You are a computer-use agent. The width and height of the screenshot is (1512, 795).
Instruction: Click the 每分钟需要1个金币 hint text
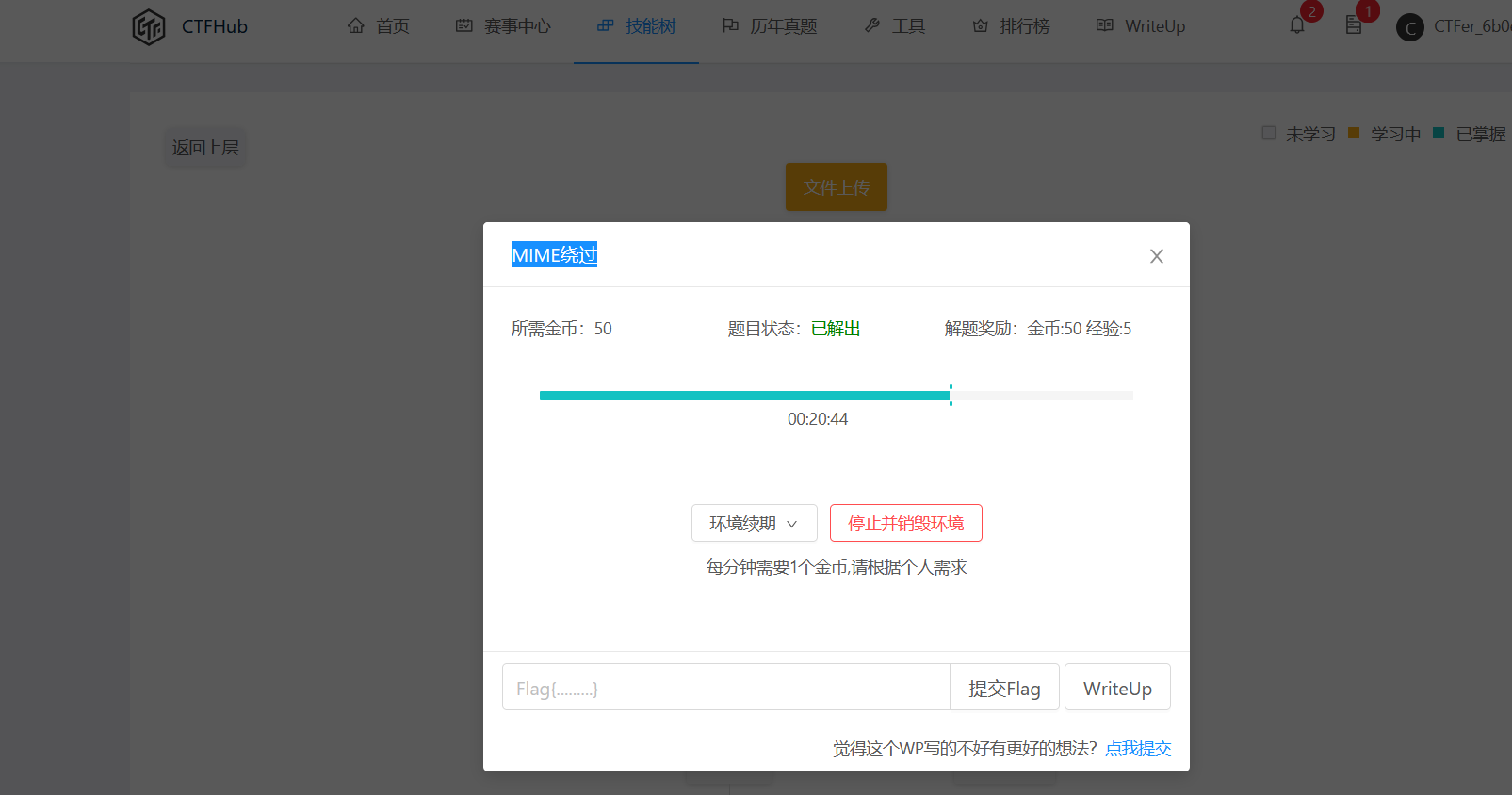(837, 567)
